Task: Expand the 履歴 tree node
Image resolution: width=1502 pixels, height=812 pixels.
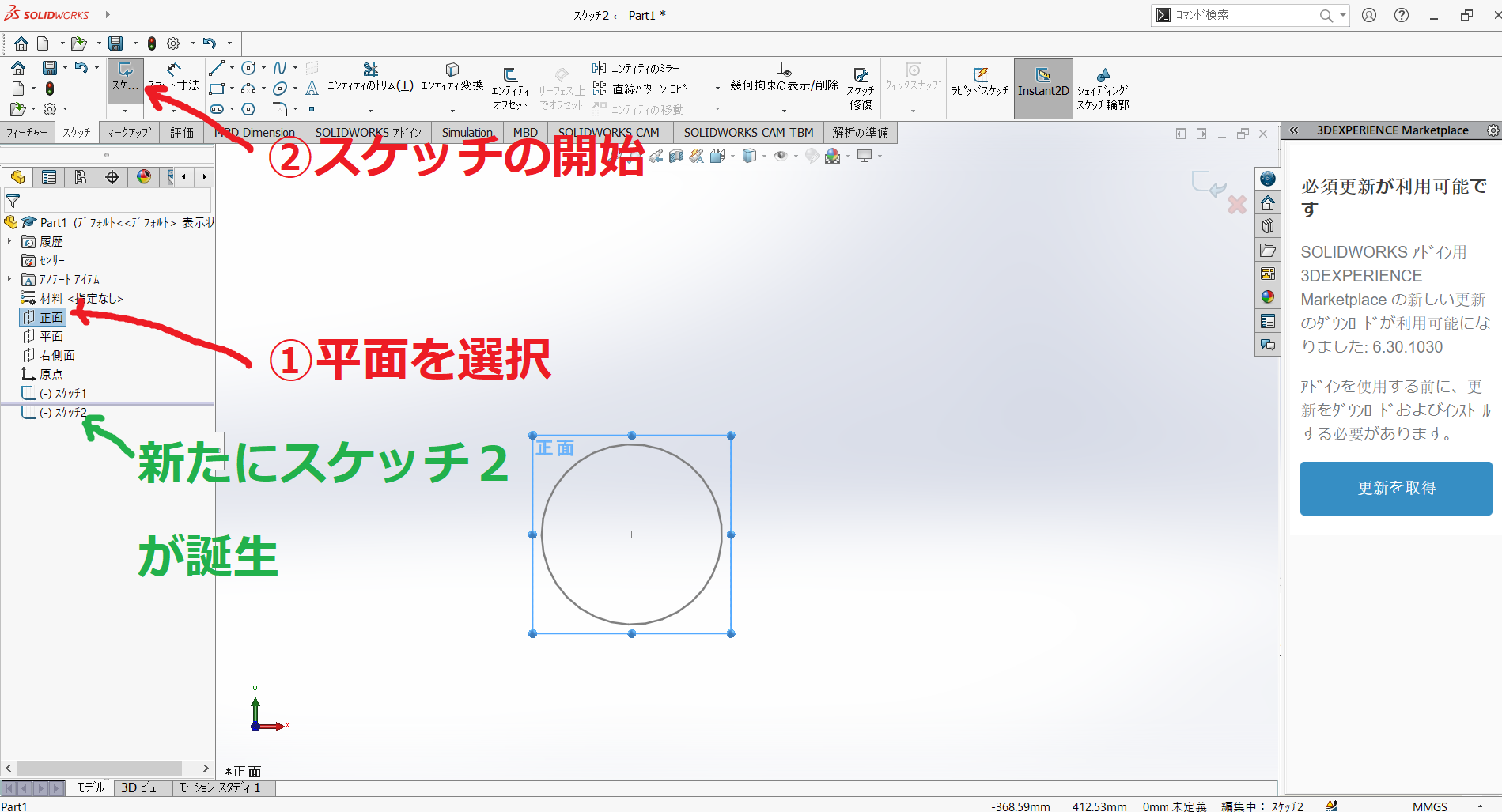Action: (x=9, y=241)
